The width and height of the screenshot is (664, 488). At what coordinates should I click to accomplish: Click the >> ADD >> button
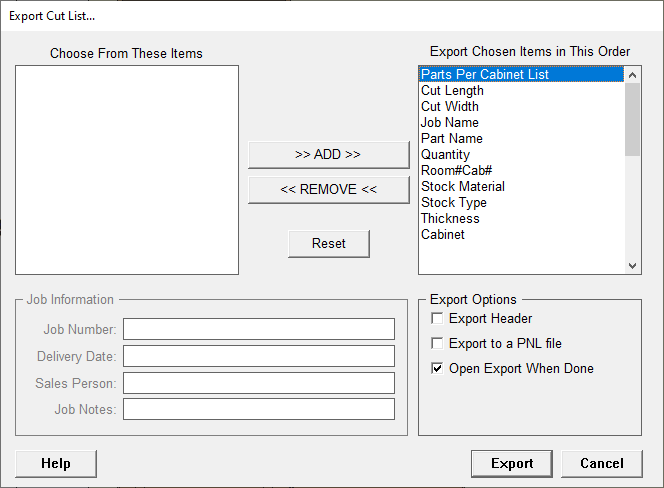click(x=328, y=155)
